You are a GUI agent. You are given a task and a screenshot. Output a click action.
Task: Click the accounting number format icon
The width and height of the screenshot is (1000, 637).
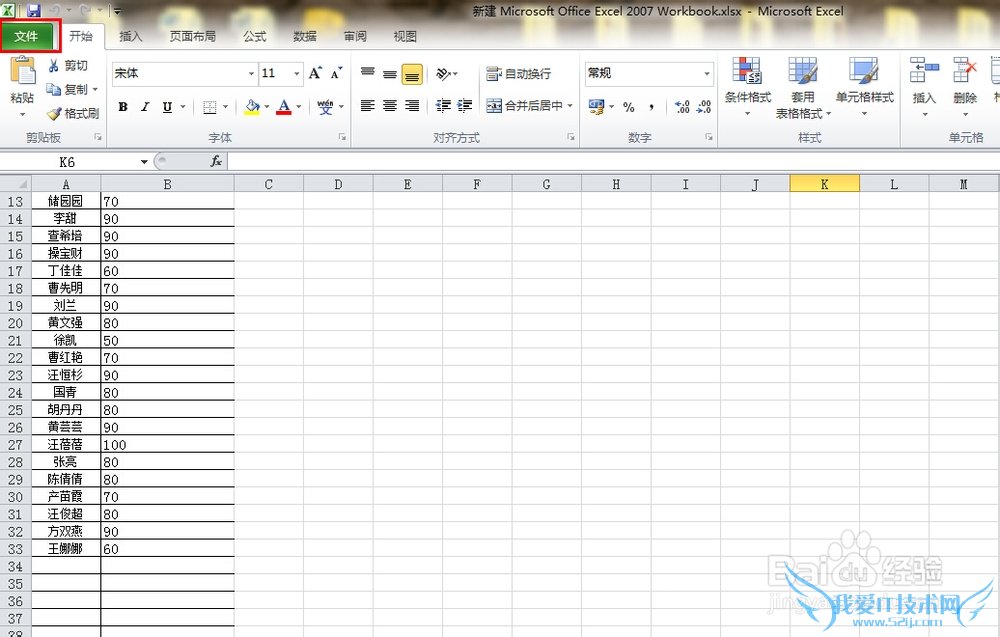pos(596,106)
